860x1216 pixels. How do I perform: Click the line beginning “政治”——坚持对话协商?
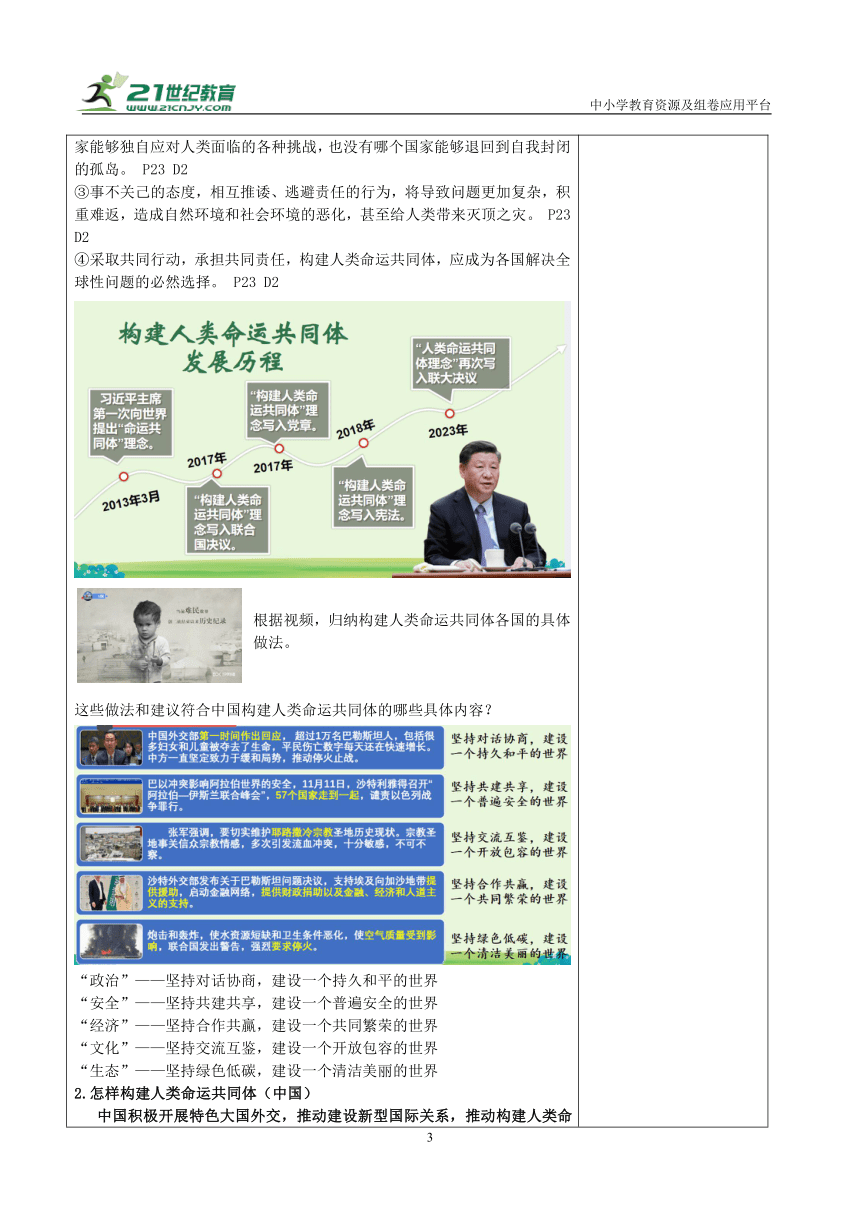[x=257, y=980]
